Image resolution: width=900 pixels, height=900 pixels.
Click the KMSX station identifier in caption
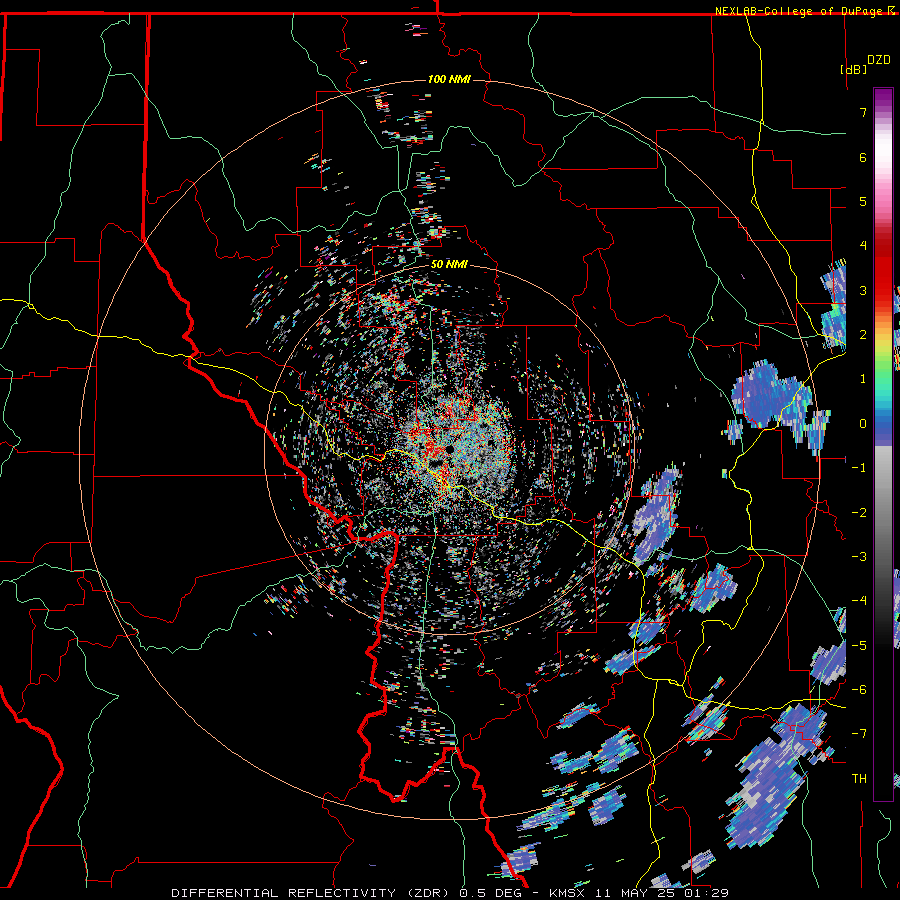(567, 893)
